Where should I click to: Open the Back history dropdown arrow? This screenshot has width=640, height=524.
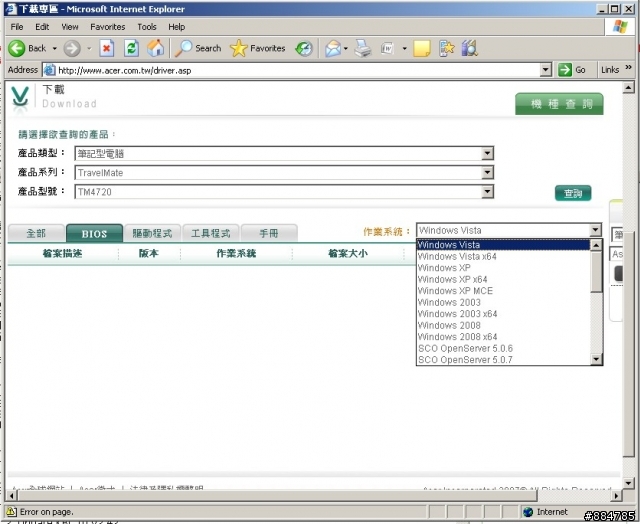point(54,49)
